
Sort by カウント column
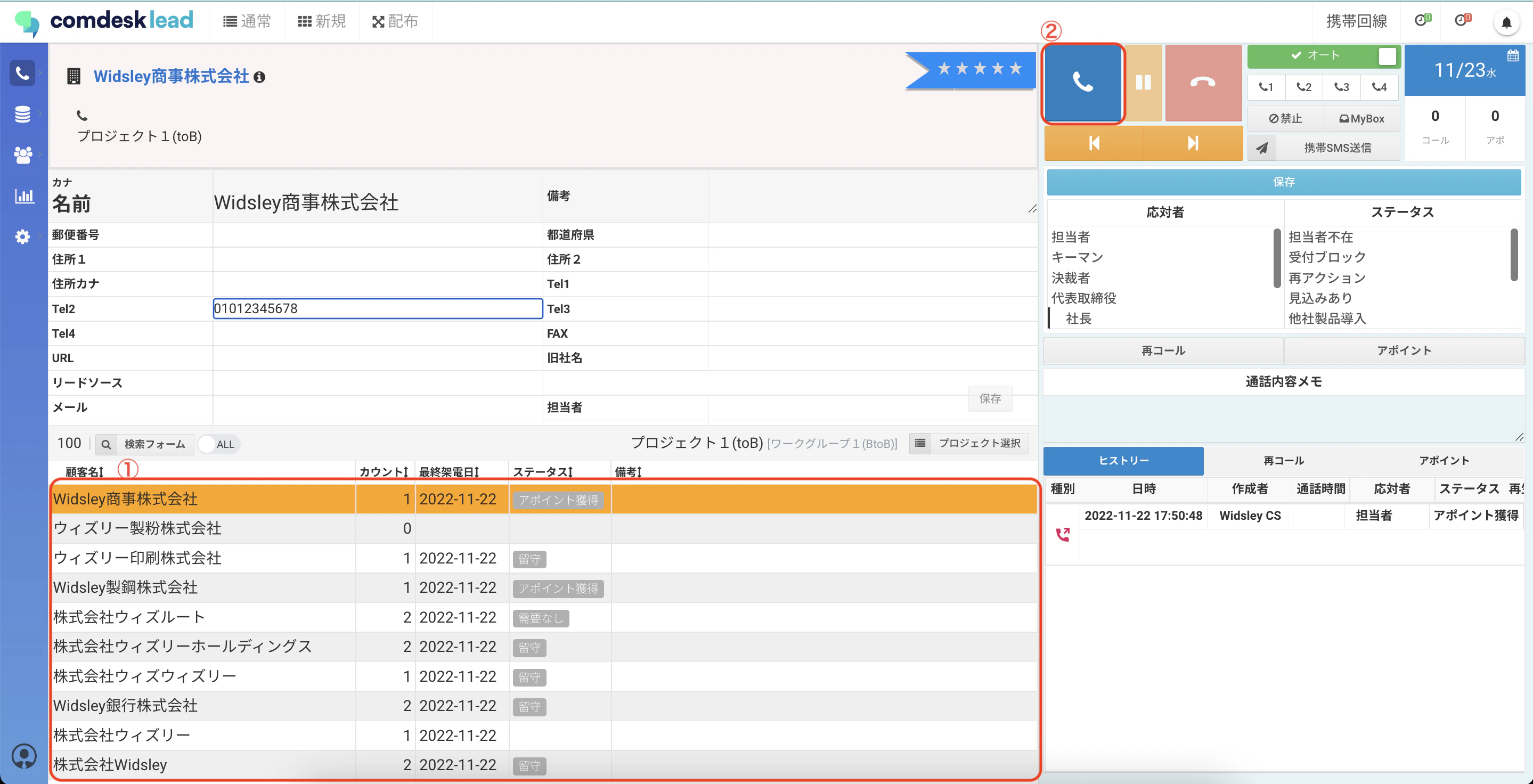click(384, 472)
